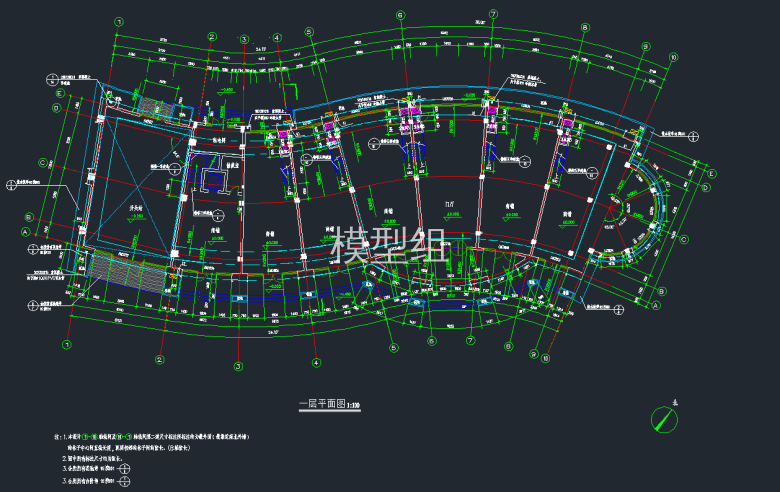
Task: Select axis bubble D on the right side
Action: click(x=705, y=188)
